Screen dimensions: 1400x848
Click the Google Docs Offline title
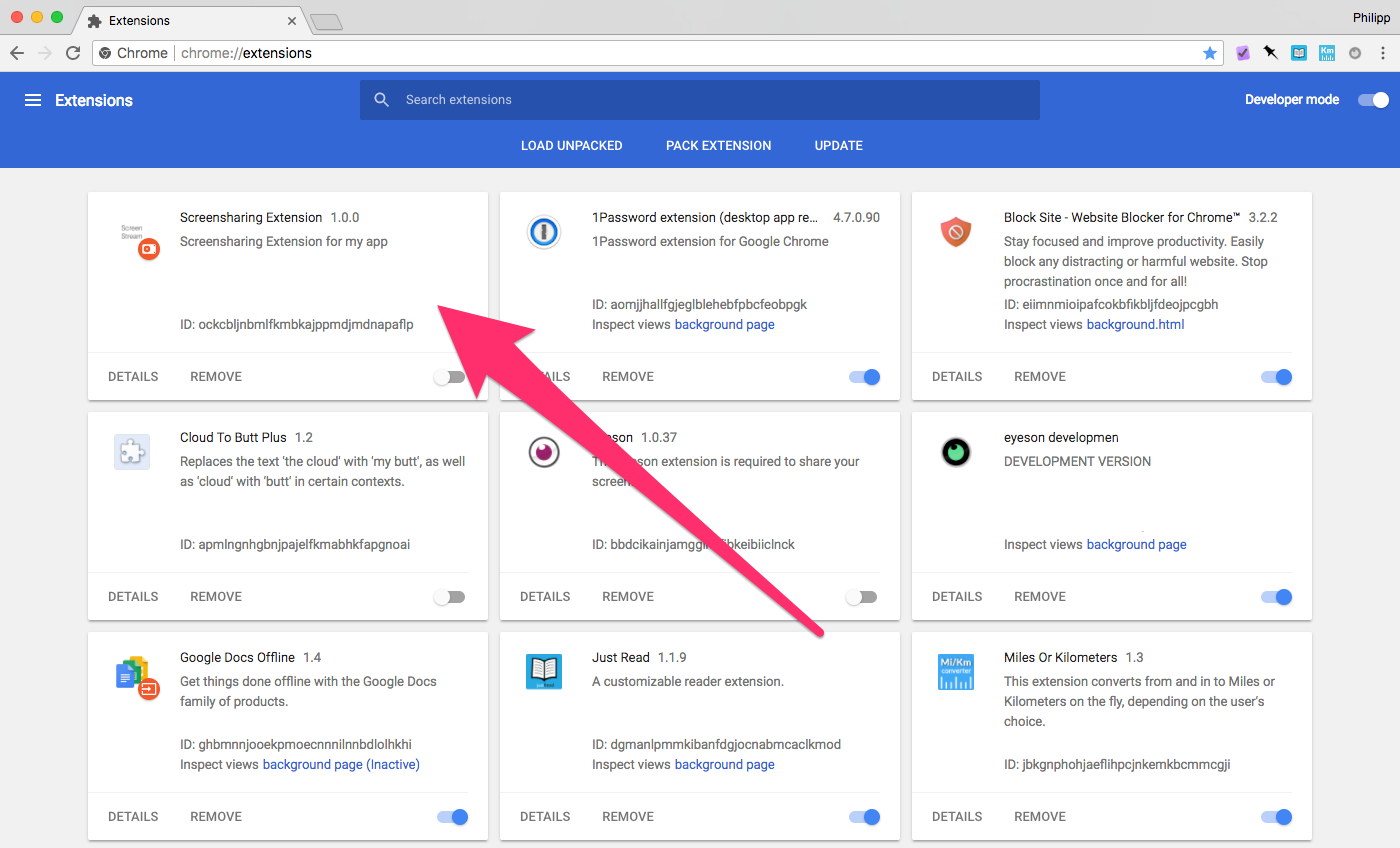tap(238, 658)
